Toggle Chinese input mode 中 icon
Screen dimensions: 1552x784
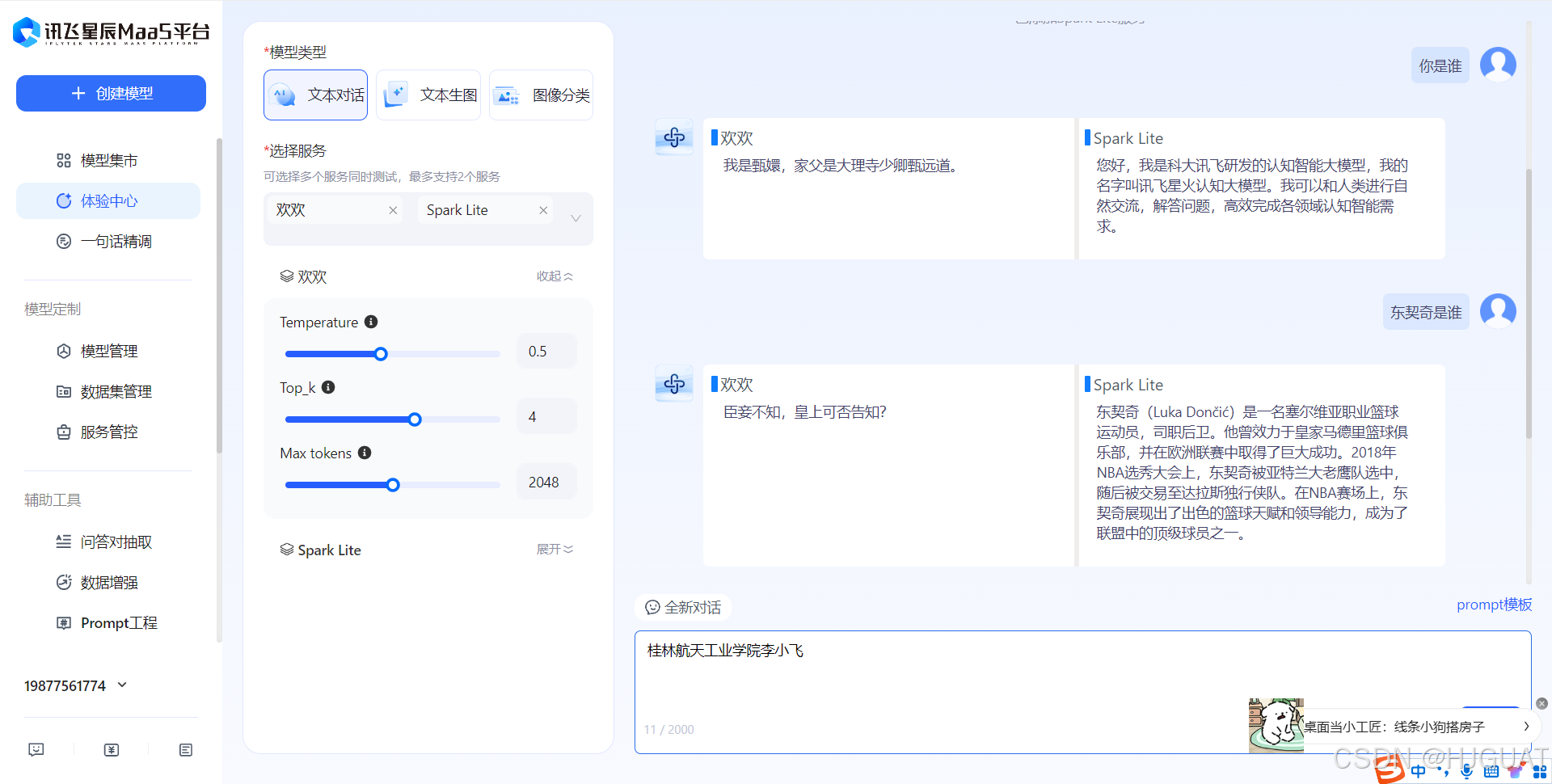pyautogui.click(x=1419, y=772)
